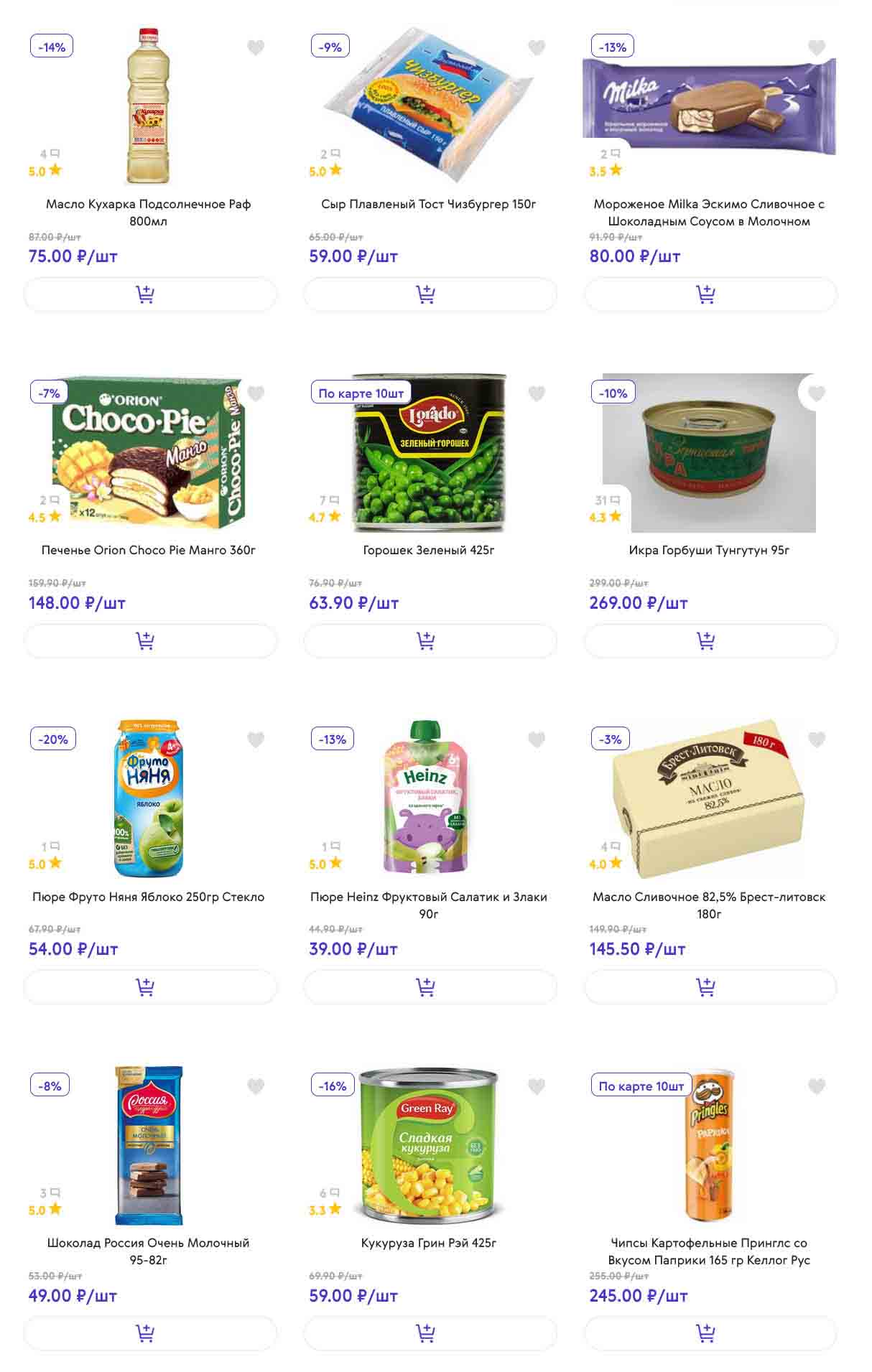The width and height of the screenshot is (872, 1372).
Task: View reviews count for Икра Горбуши
Action: coord(608,500)
